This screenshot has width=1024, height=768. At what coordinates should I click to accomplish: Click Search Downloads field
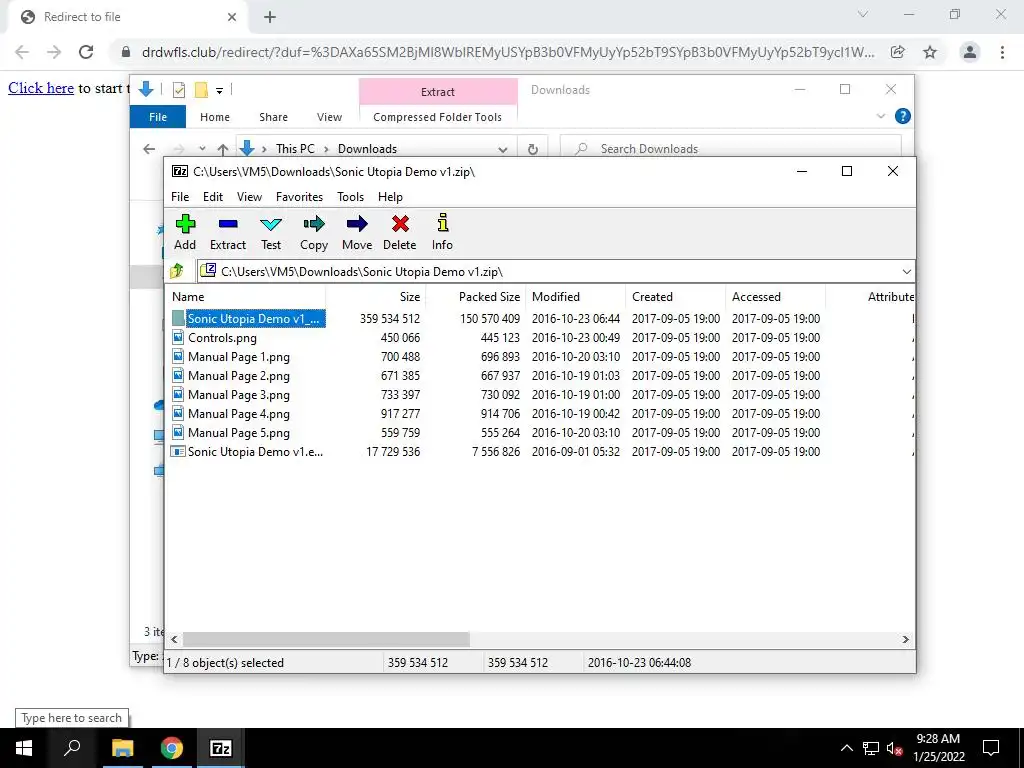pyautogui.click(x=731, y=149)
